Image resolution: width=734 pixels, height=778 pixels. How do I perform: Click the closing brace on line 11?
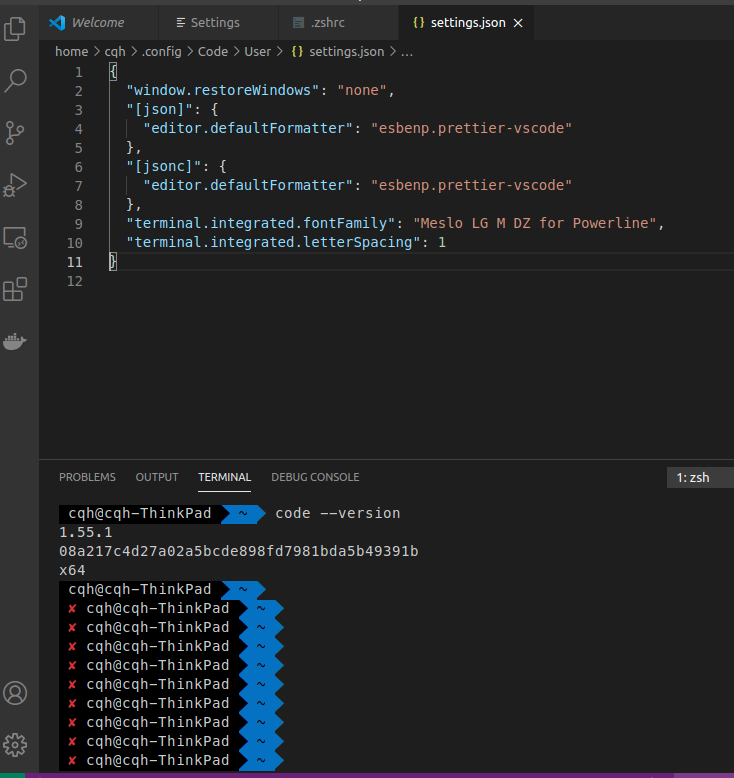click(x=113, y=261)
